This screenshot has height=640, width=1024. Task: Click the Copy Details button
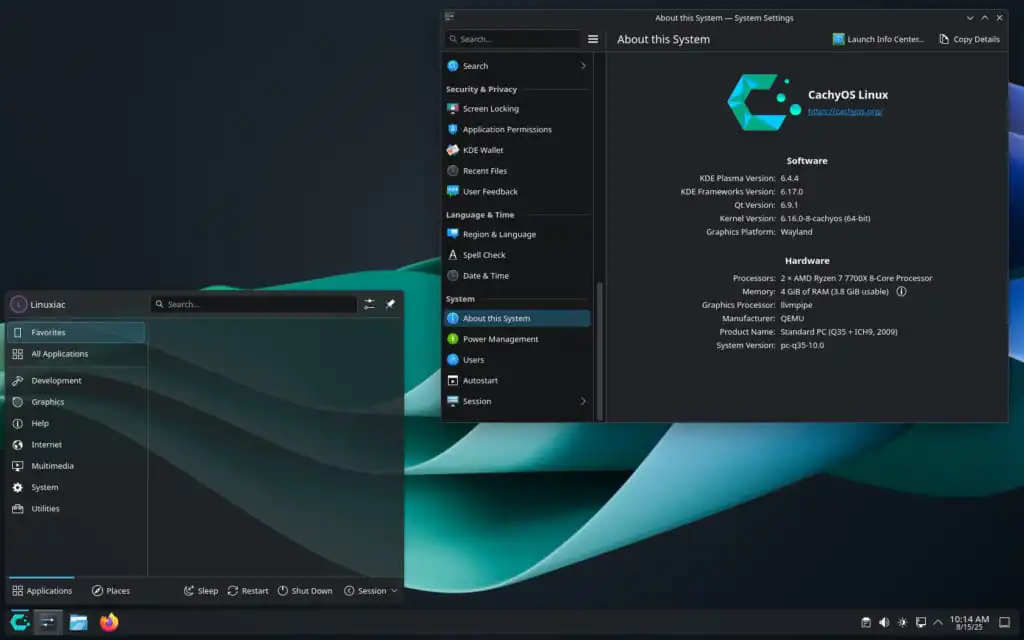[x=969, y=39]
